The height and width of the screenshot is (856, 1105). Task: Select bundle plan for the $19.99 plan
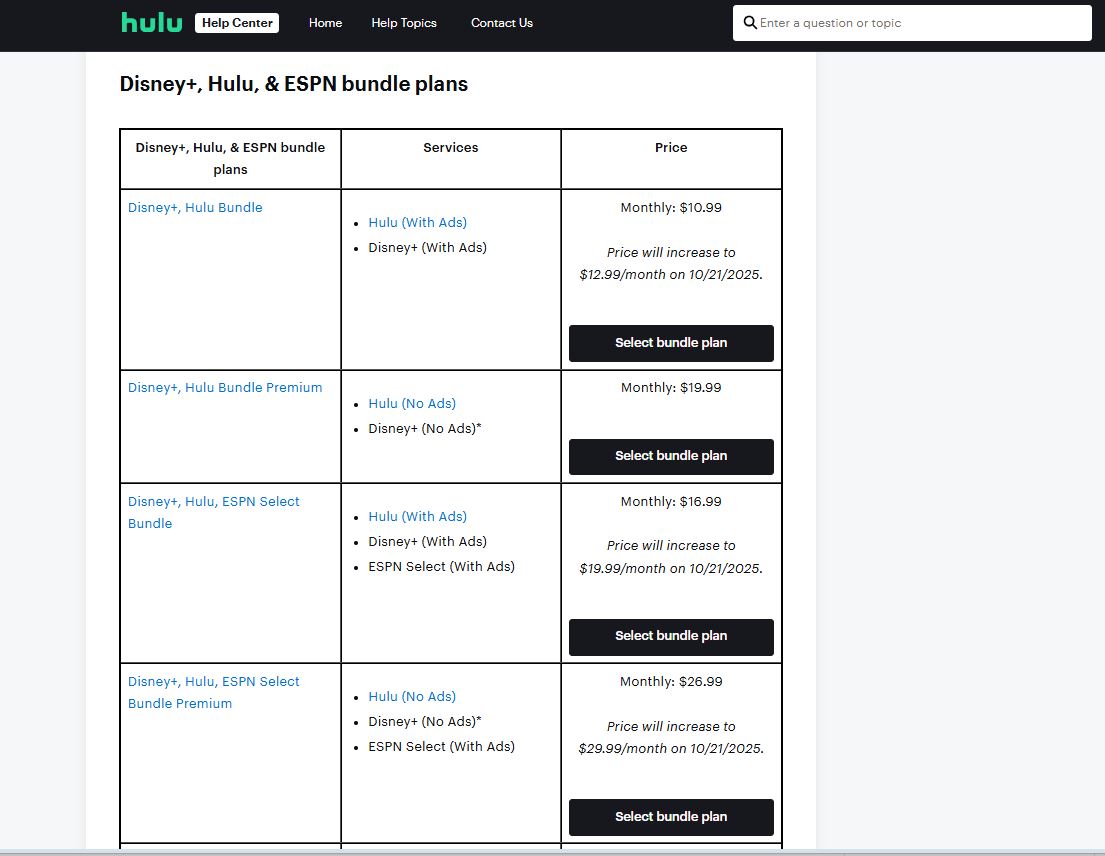(671, 457)
